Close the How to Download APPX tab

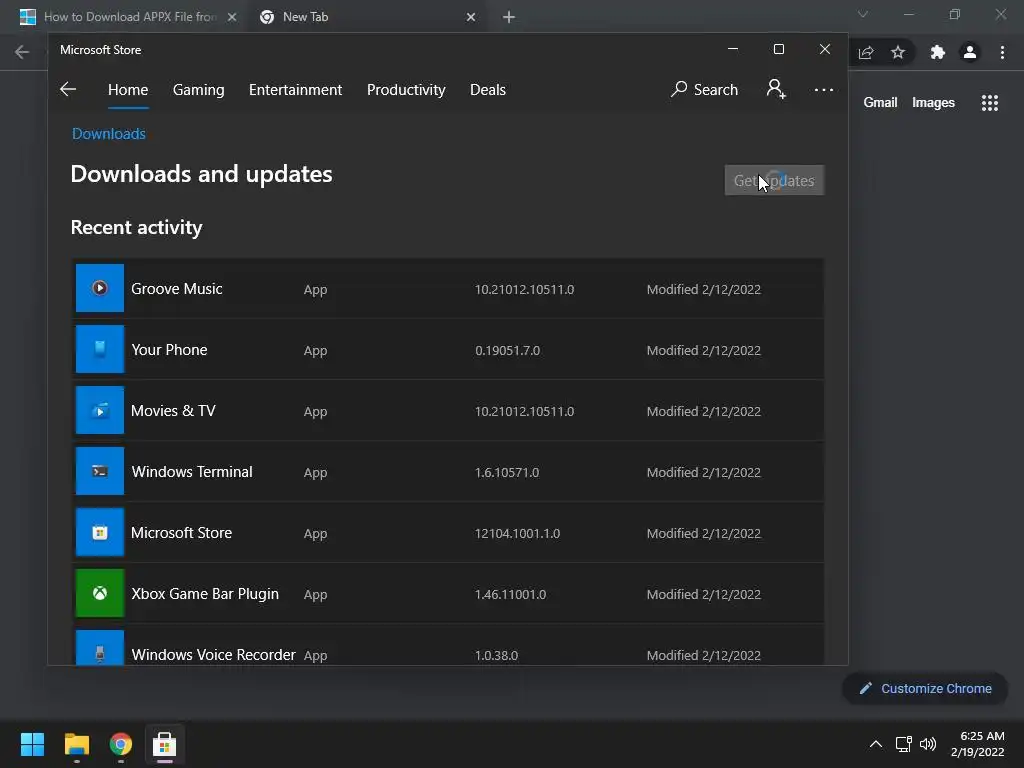(232, 17)
